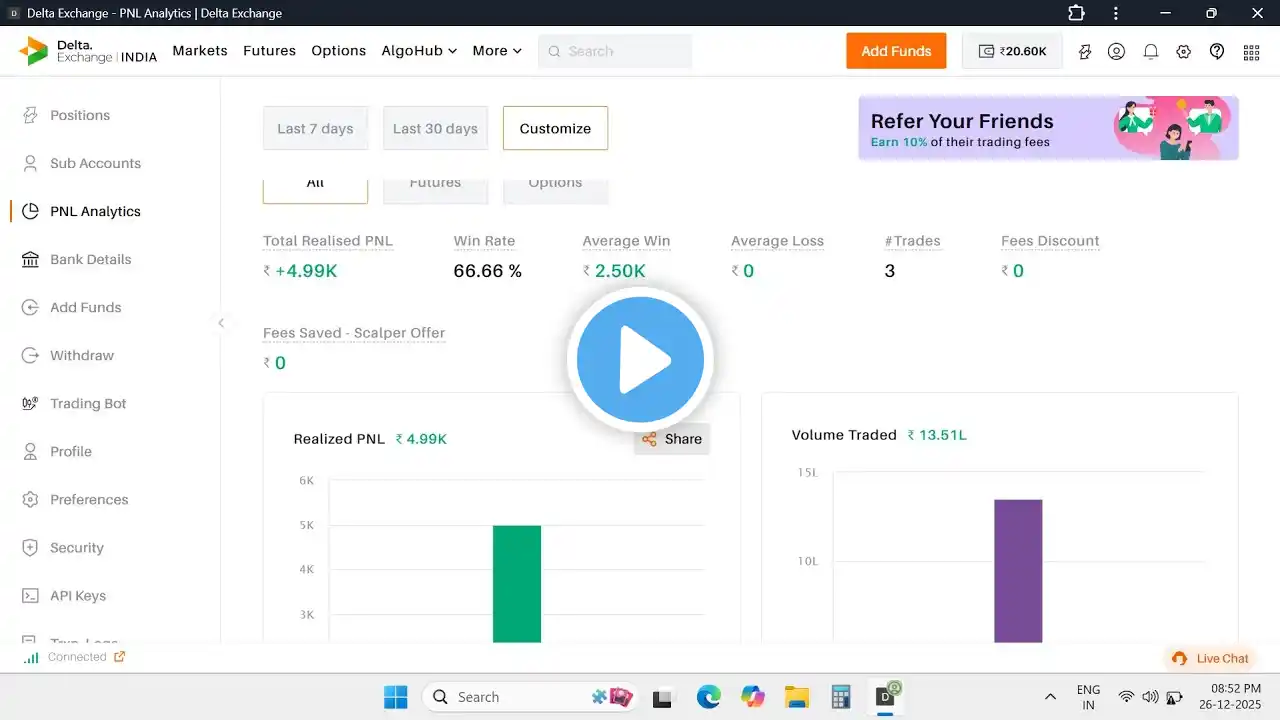Screen dimensions: 1280x720
Task: Choose the Customize date range option
Action: tap(555, 128)
